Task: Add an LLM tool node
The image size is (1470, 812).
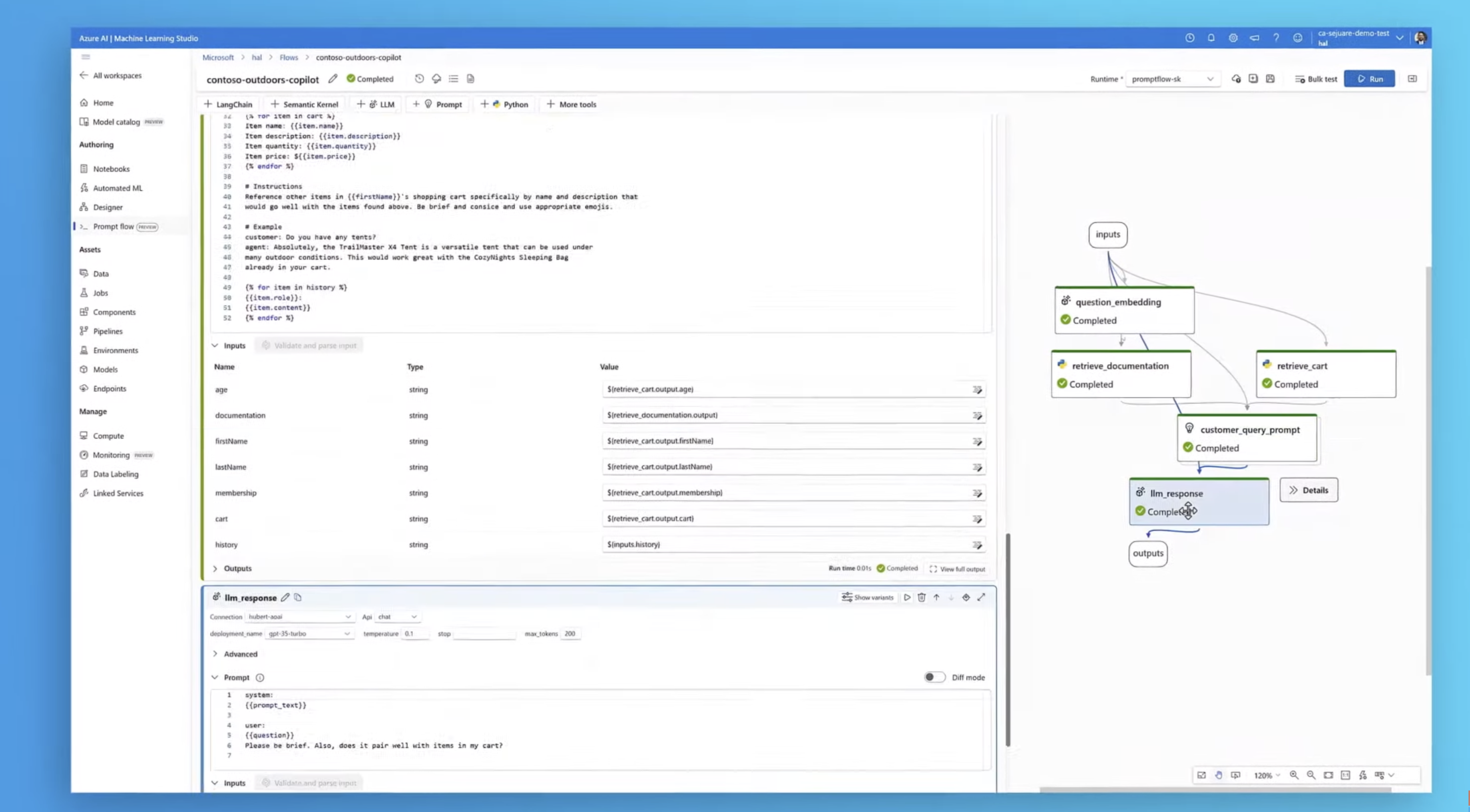Action: click(375, 104)
